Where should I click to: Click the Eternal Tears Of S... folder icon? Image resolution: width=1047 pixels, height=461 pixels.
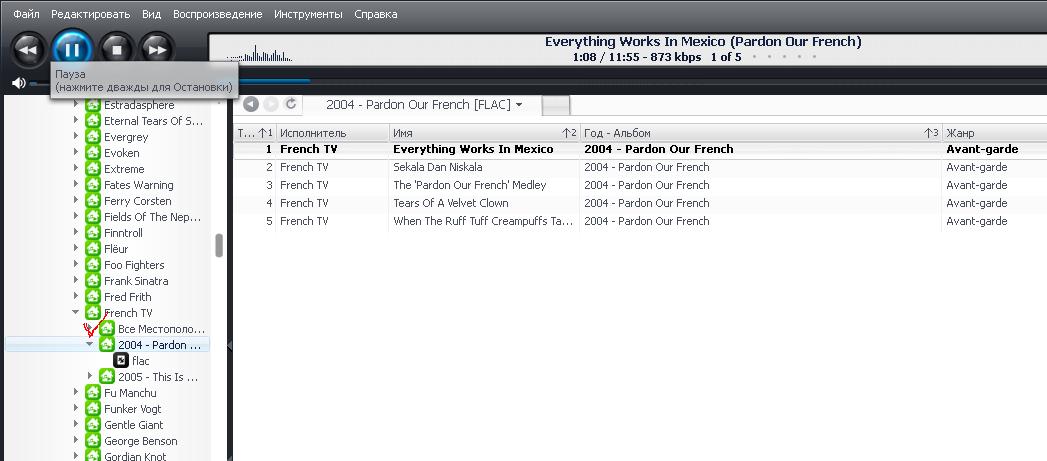pyautogui.click(x=93, y=121)
